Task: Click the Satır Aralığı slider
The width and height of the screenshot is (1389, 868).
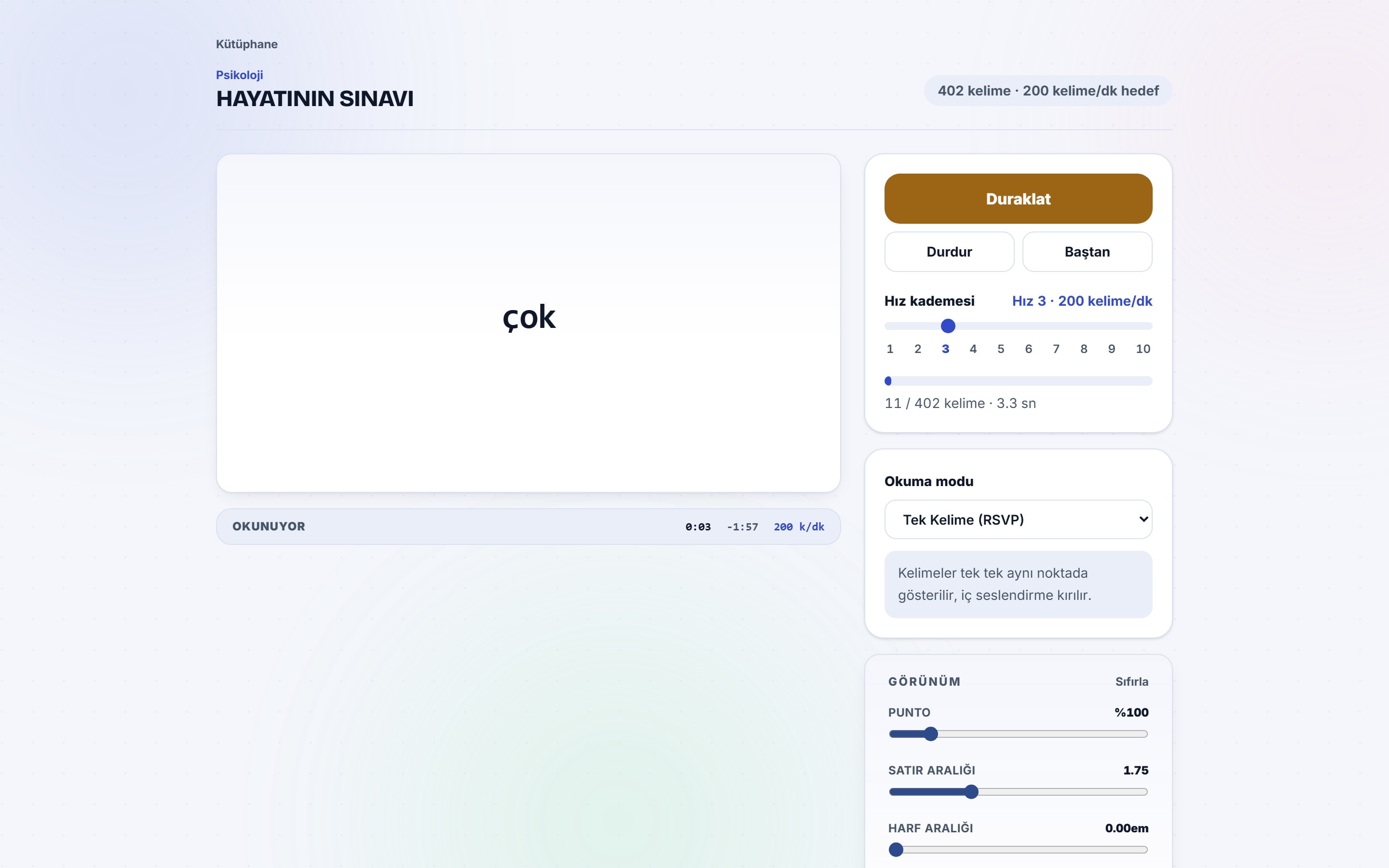Action: click(1018, 792)
